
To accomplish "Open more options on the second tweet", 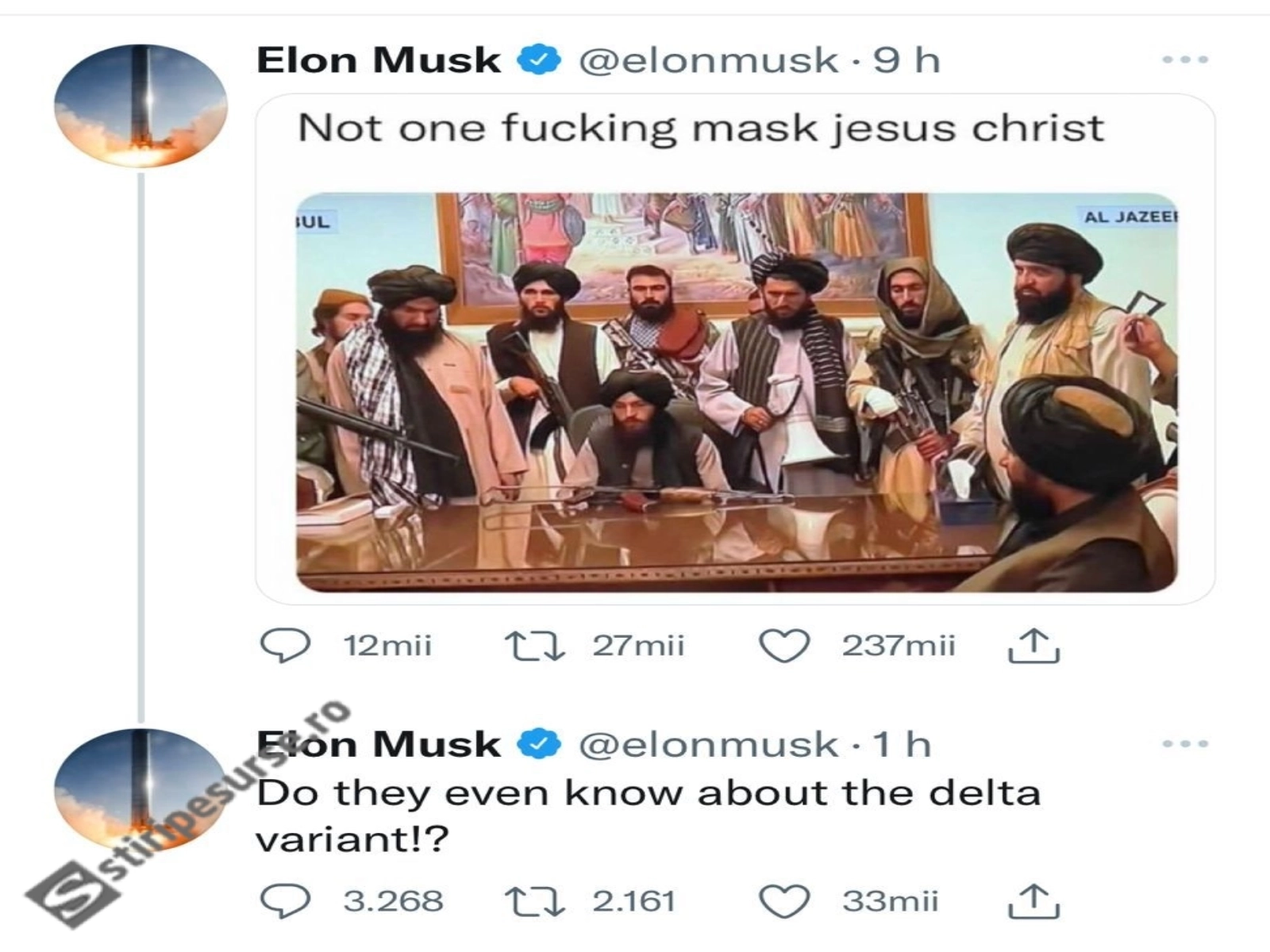I will click(1184, 744).
